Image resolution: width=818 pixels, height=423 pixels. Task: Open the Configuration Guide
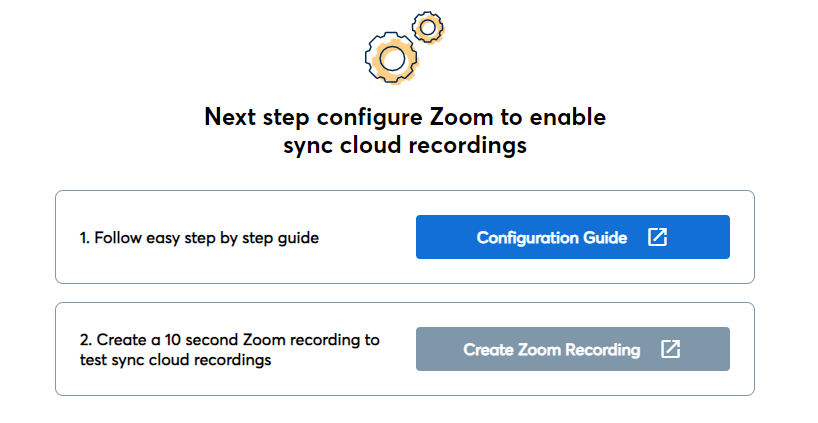pyautogui.click(x=572, y=237)
